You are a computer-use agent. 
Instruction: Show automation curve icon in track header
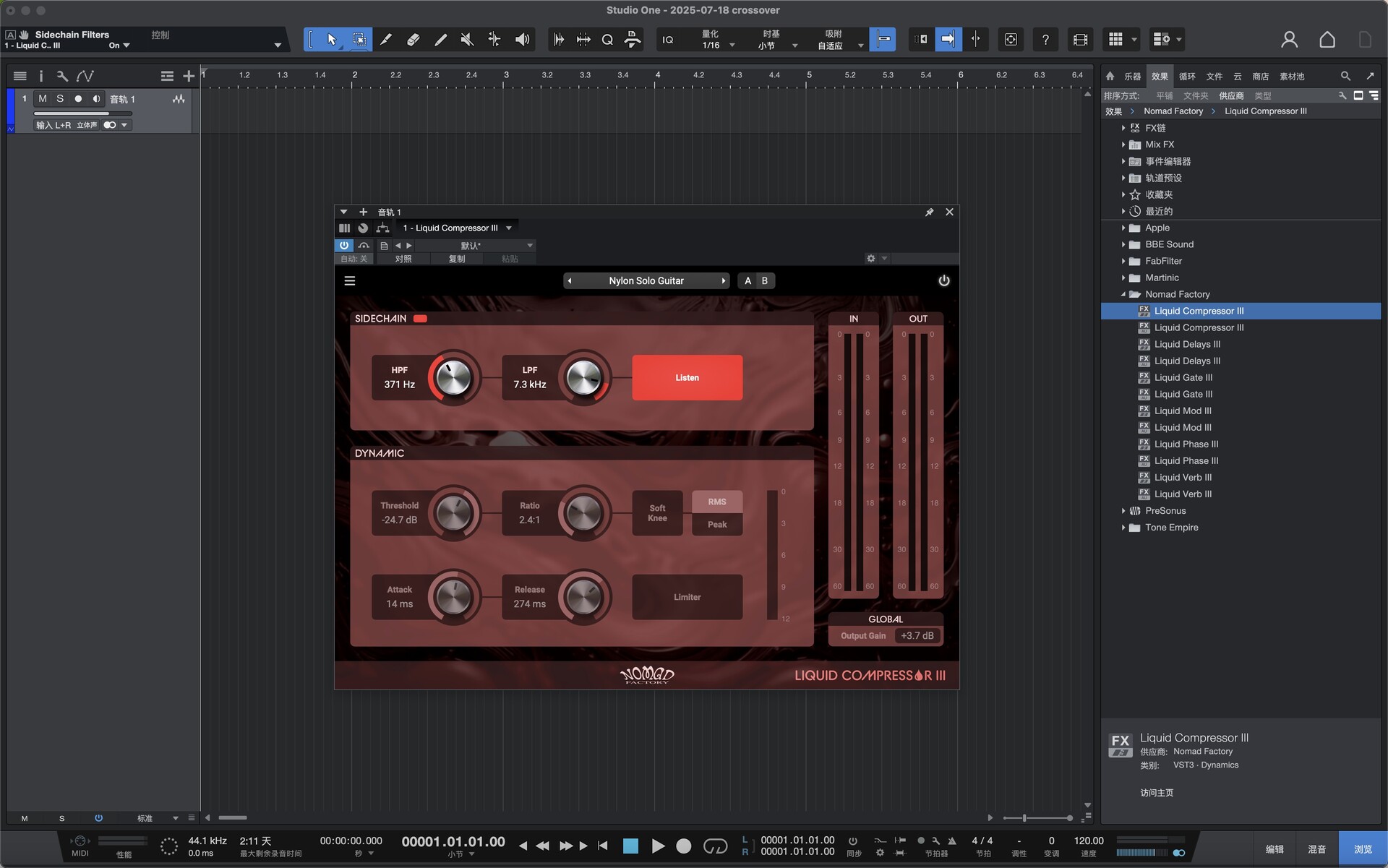pyautogui.click(x=85, y=76)
